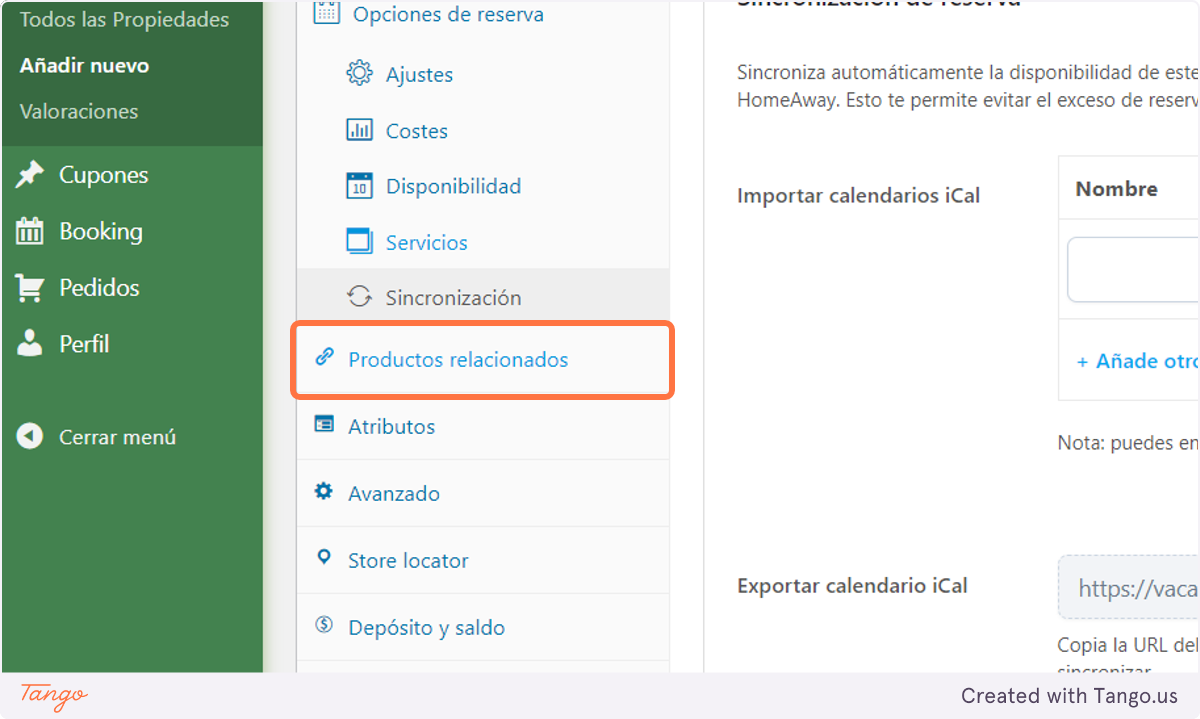Open Todos las Propiedades in sidebar
Screen dimensions: 1200x719
[x=124, y=19]
